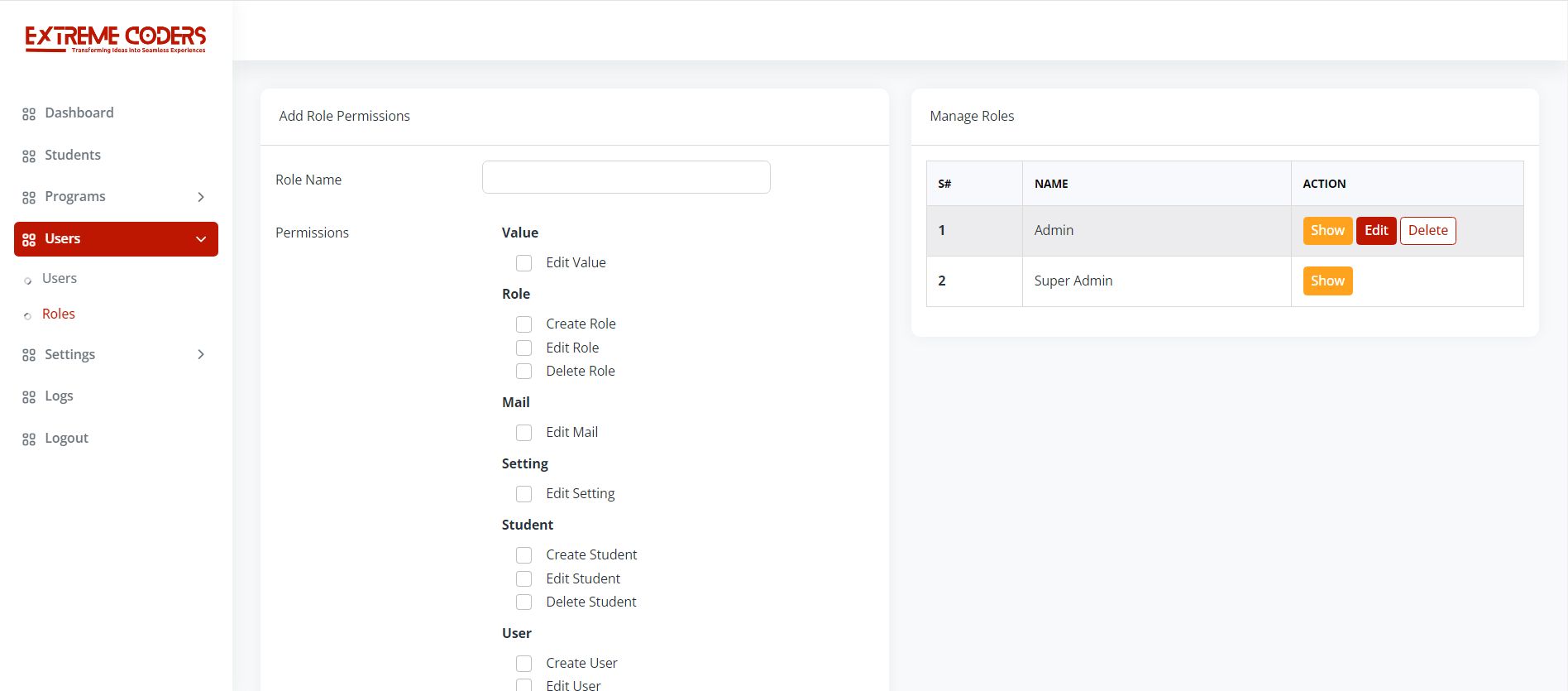Click the Programs grid icon in sidebar

point(29,198)
